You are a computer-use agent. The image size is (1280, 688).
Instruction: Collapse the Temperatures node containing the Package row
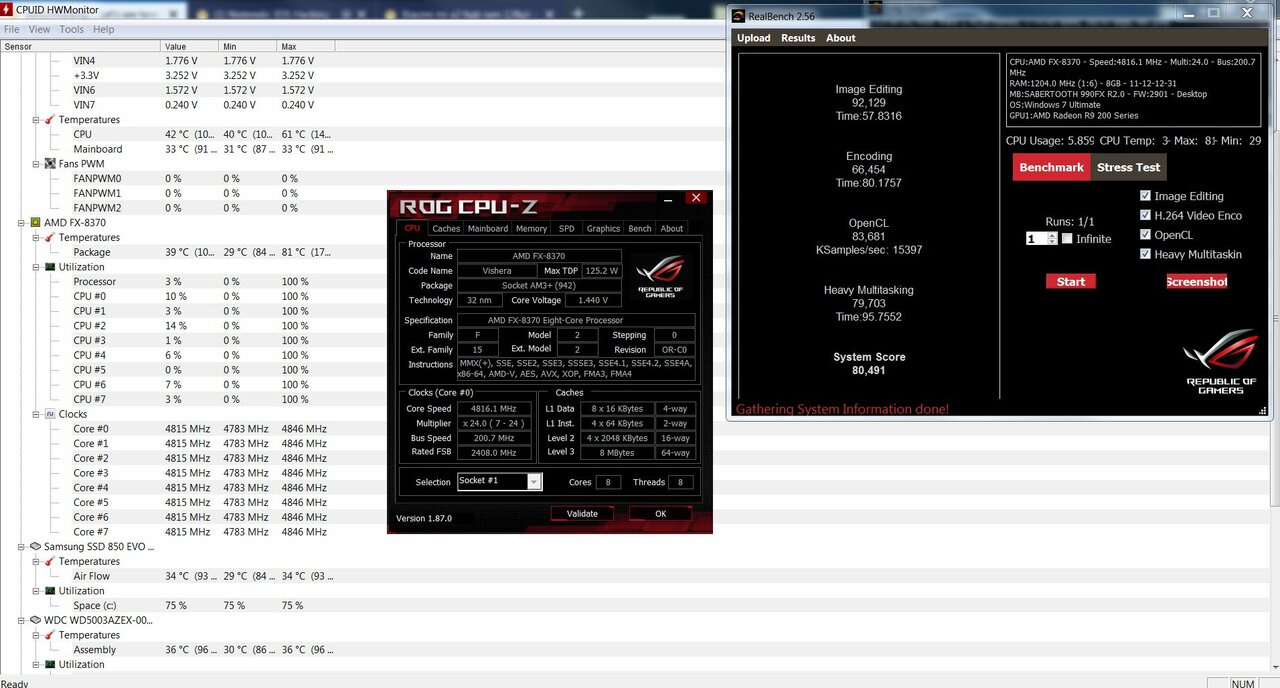(36, 238)
